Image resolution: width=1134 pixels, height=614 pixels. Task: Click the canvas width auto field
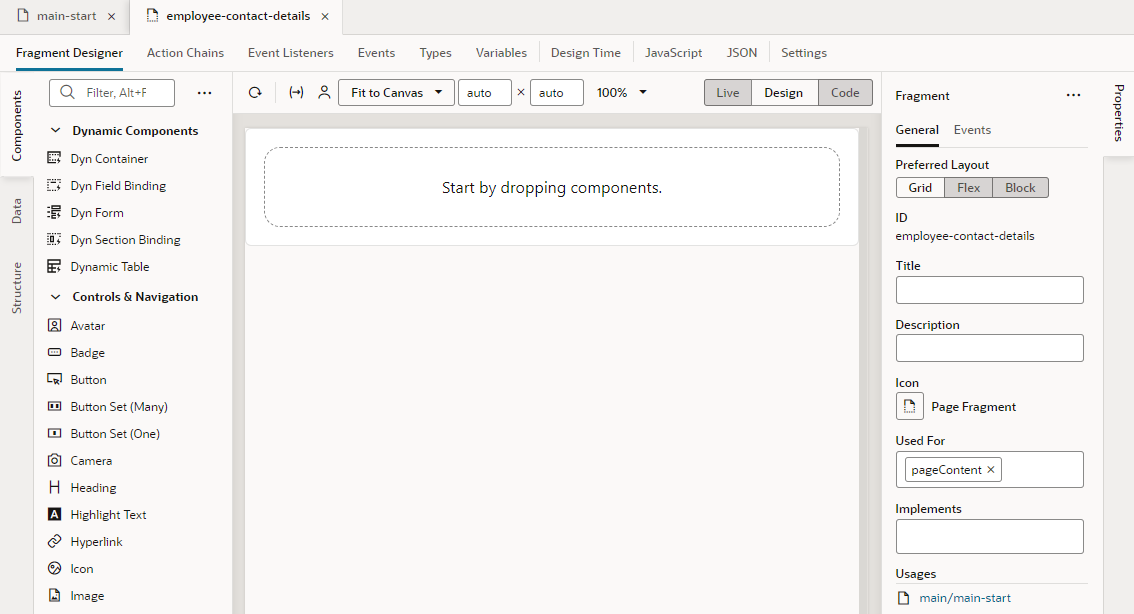485,93
